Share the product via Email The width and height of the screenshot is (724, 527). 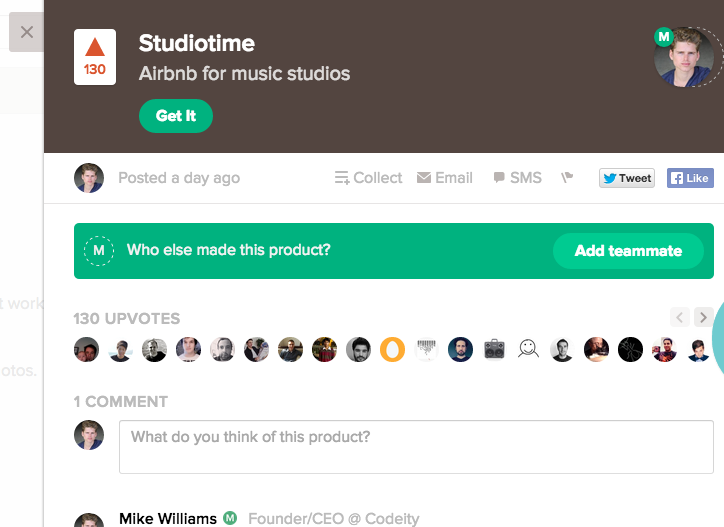point(444,178)
